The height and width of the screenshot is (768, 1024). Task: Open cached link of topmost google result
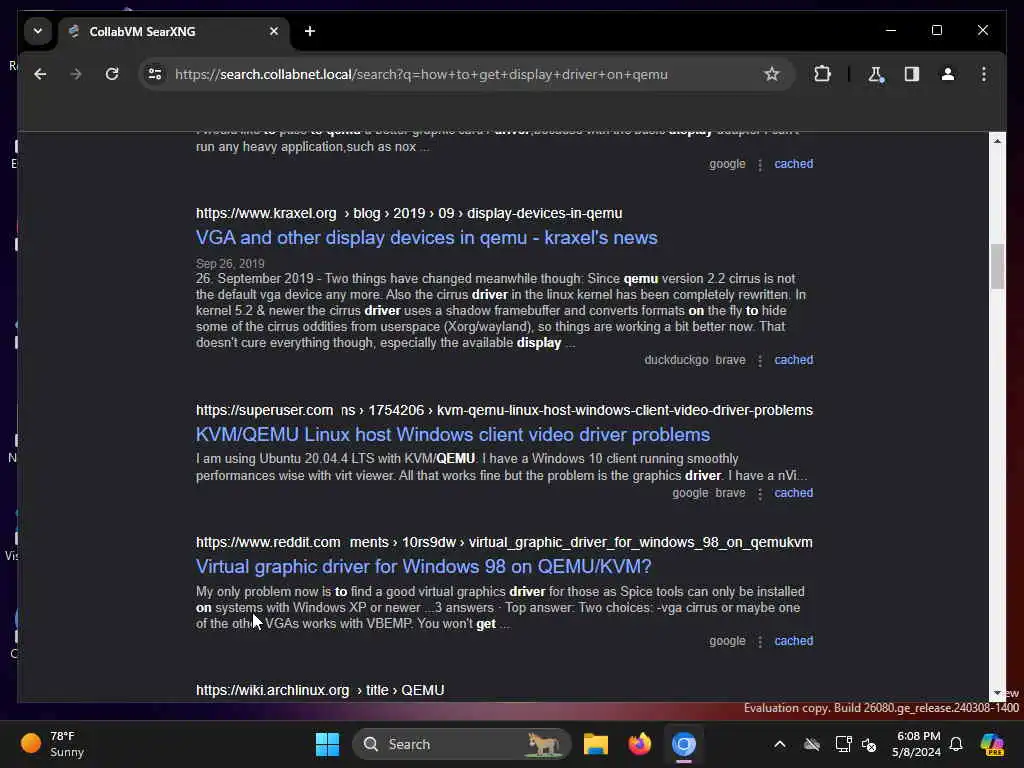pos(793,164)
